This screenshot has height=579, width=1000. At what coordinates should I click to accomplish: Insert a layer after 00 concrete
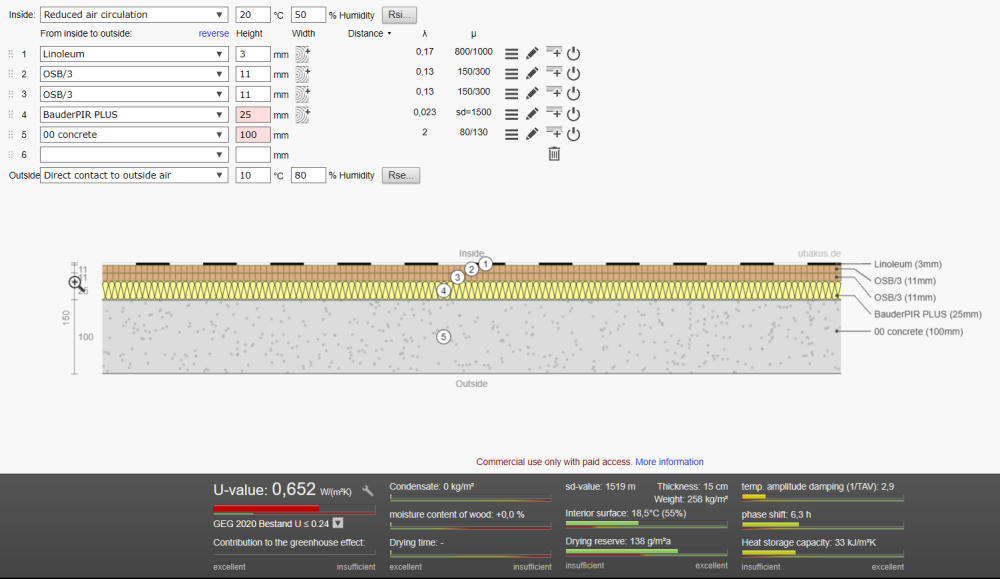pos(554,133)
